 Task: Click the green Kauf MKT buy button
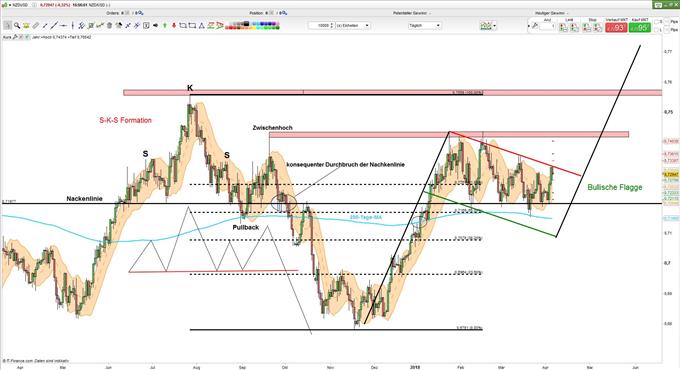[x=640, y=28]
